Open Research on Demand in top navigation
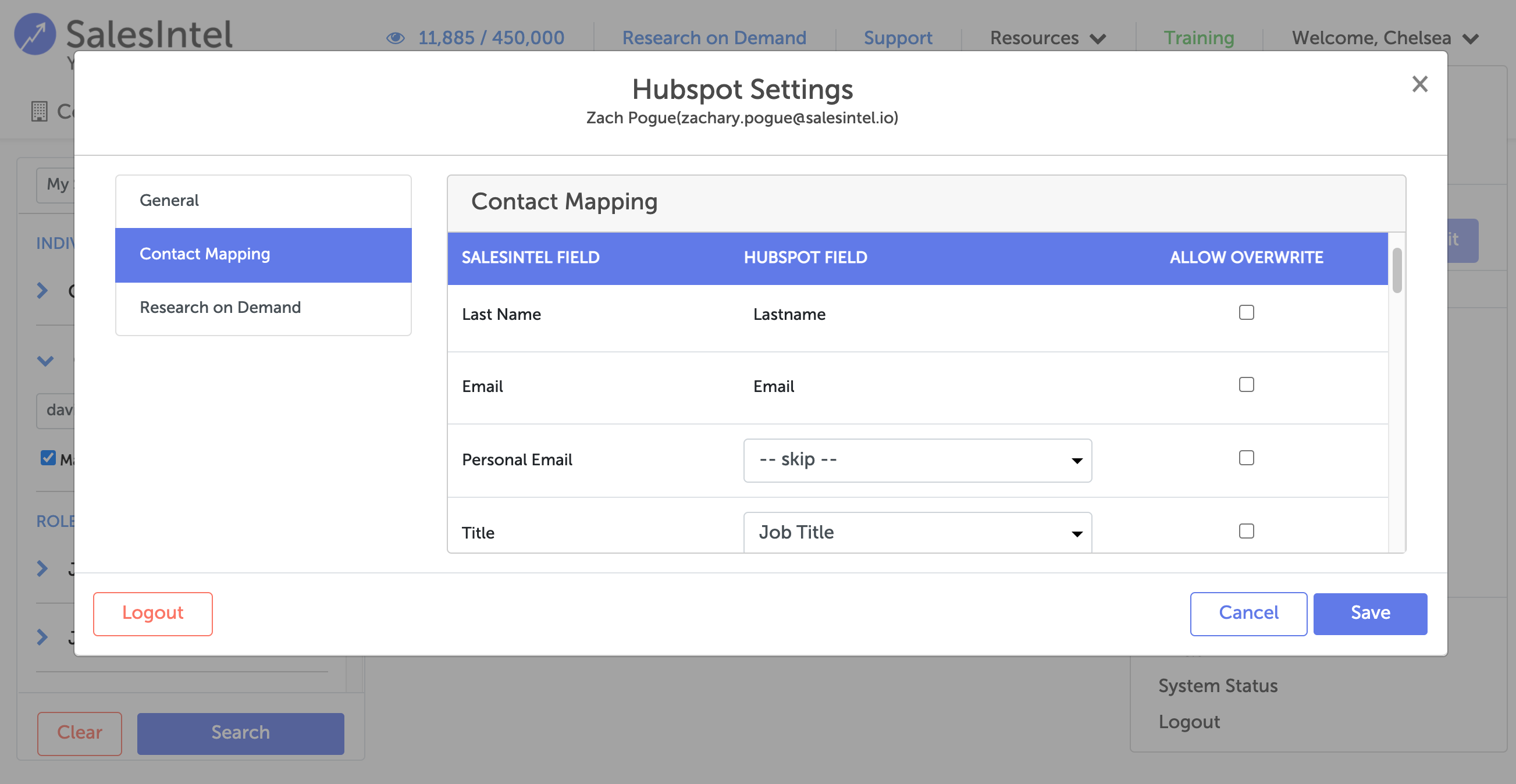 714,38
